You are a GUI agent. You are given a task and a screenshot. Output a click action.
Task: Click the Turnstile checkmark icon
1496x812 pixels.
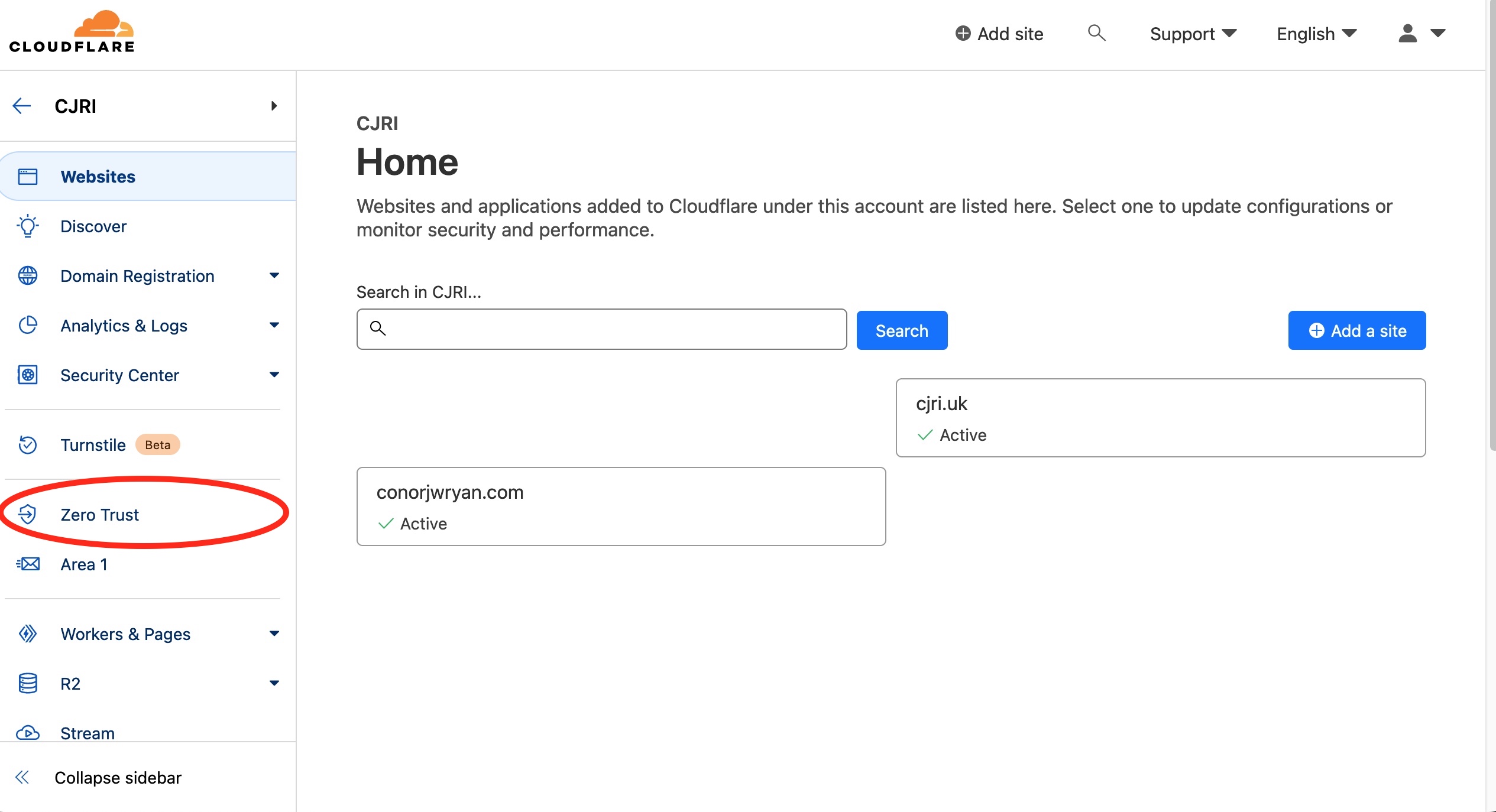point(28,444)
